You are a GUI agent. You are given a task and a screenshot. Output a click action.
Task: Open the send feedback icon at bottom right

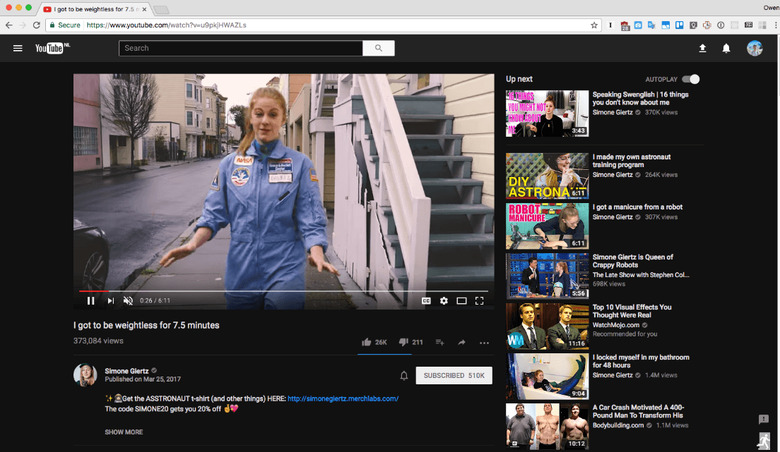[x=764, y=419]
